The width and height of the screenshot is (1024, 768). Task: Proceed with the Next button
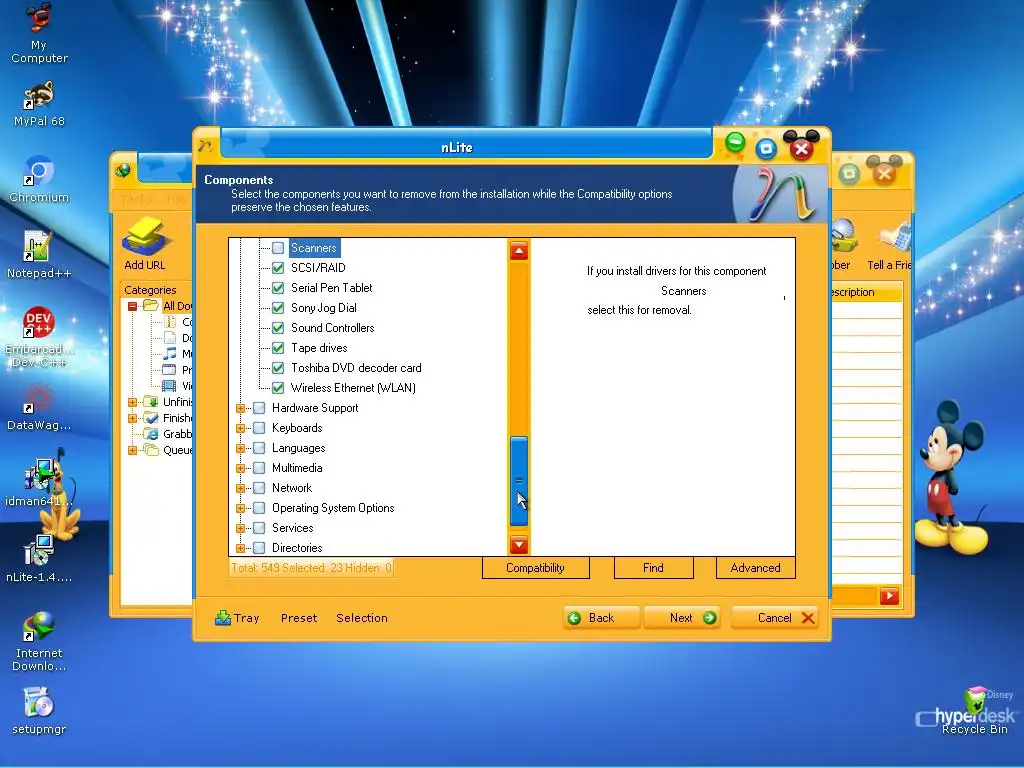click(682, 618)
